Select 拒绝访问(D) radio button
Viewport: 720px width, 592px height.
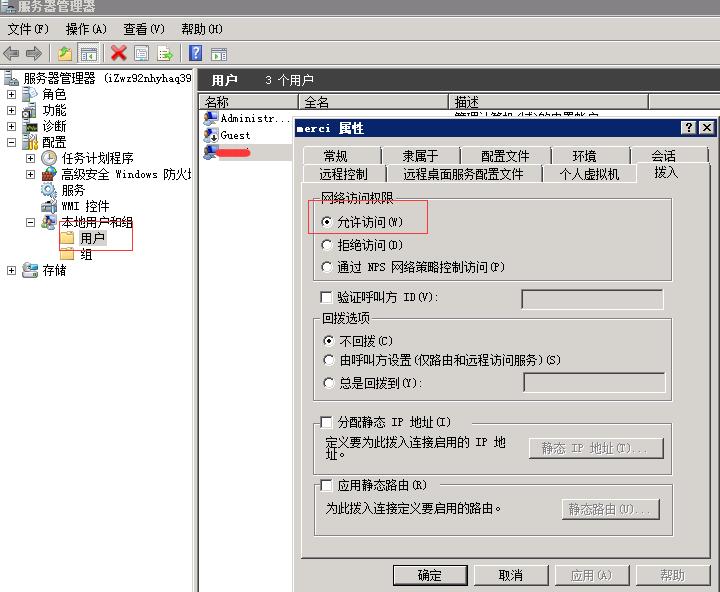click(326, 245)
